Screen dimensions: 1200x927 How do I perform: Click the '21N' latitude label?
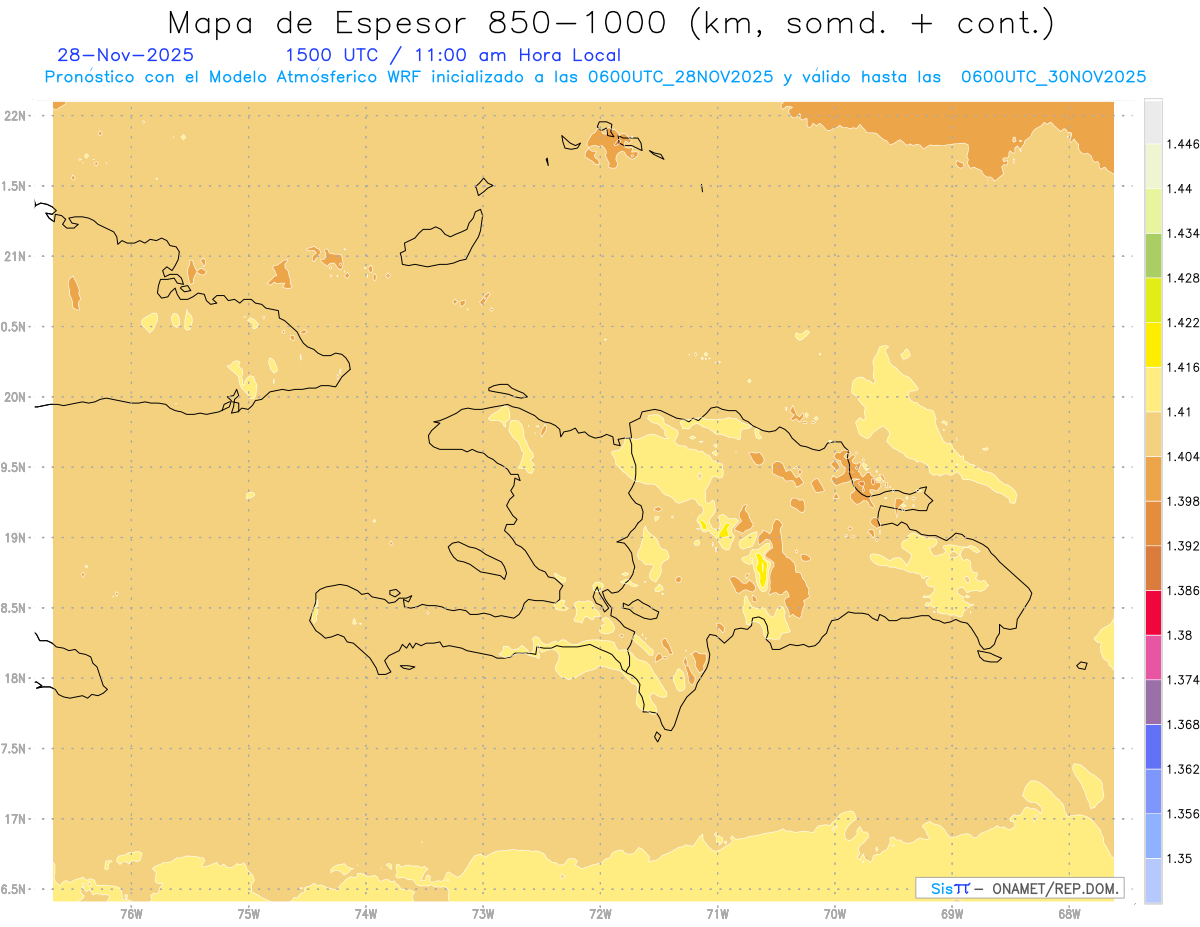[15, 256]
